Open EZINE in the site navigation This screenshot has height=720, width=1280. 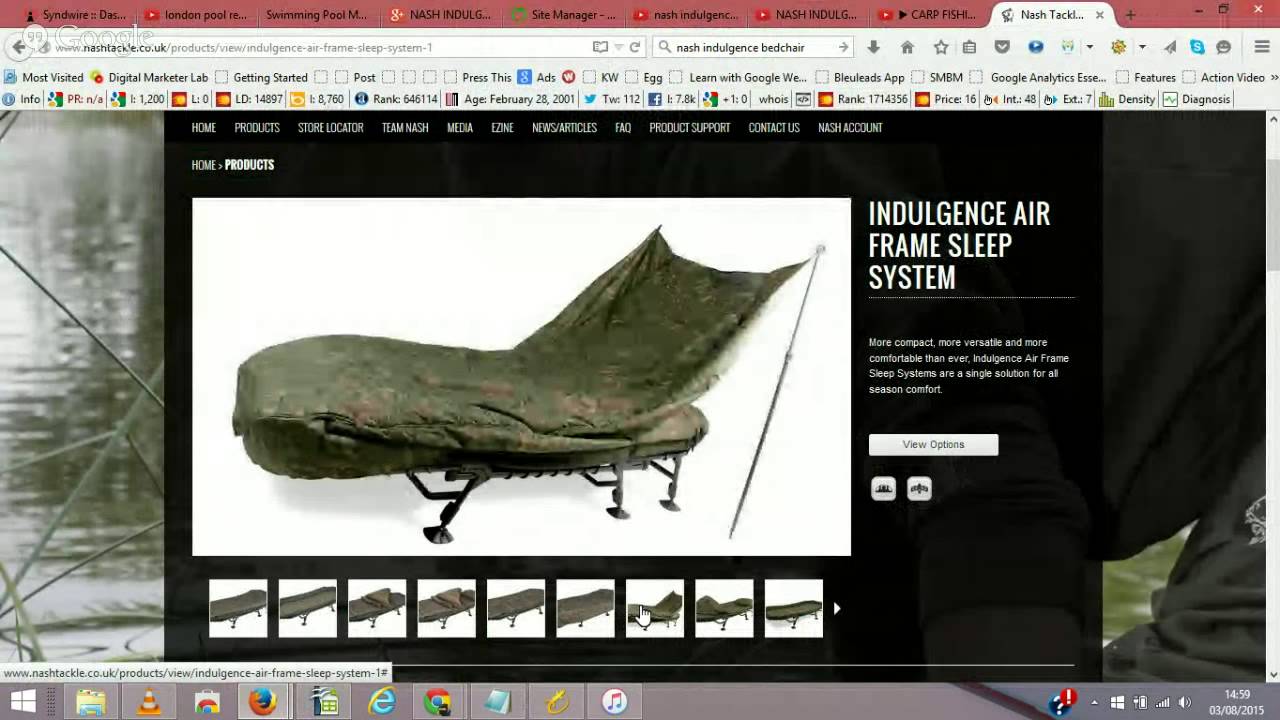[x=502, y=128]
